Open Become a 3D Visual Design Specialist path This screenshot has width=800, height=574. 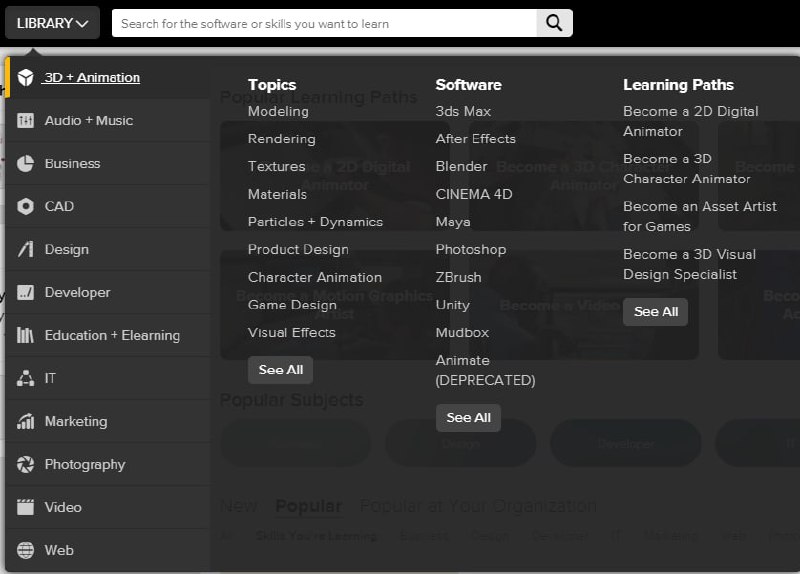click(689, 264)
